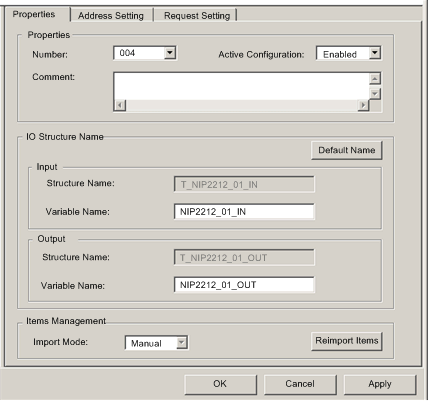Click the Output Variable Name field

[x=244, y=285]
